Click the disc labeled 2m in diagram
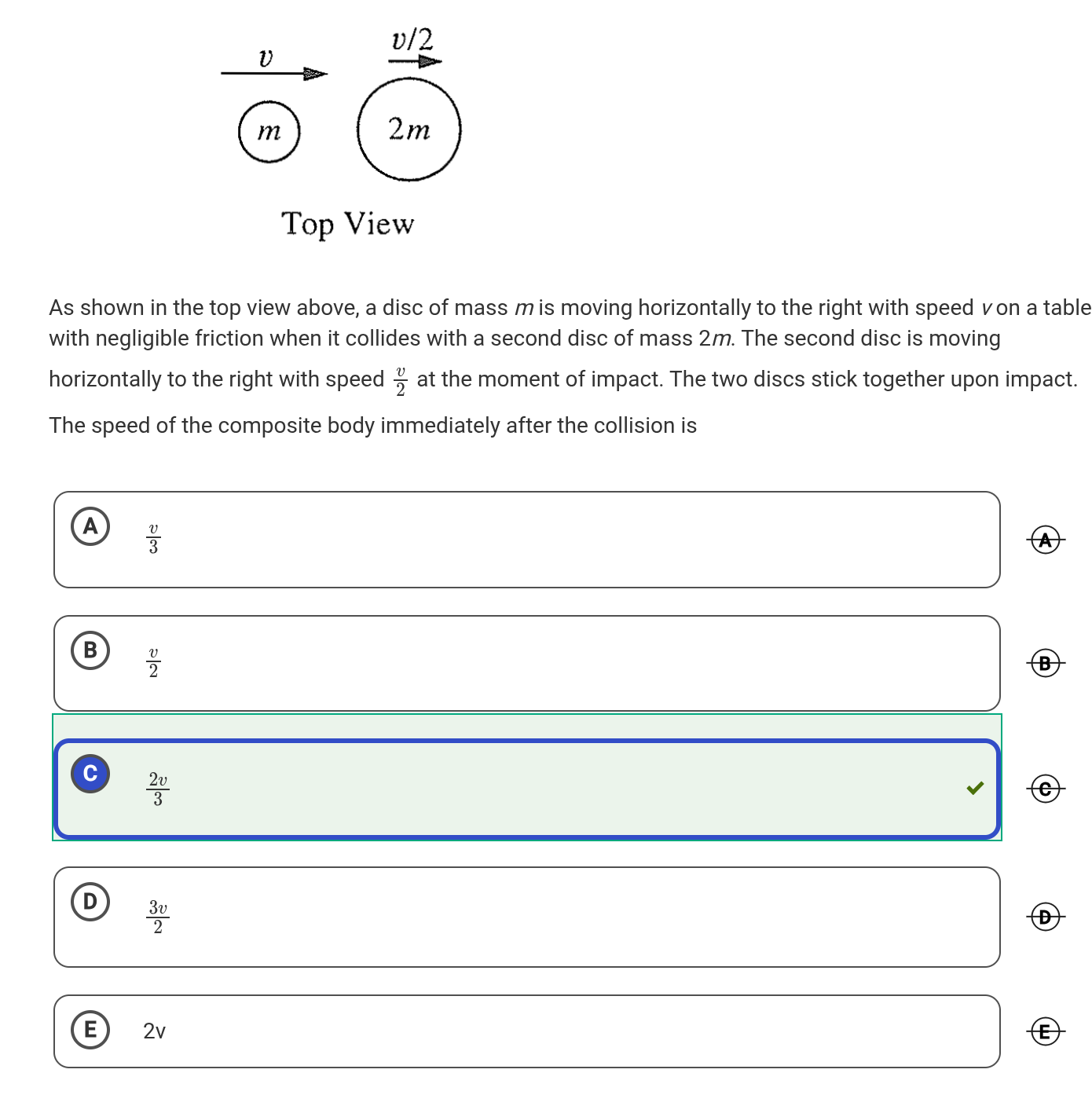 [x=409, y=130]
